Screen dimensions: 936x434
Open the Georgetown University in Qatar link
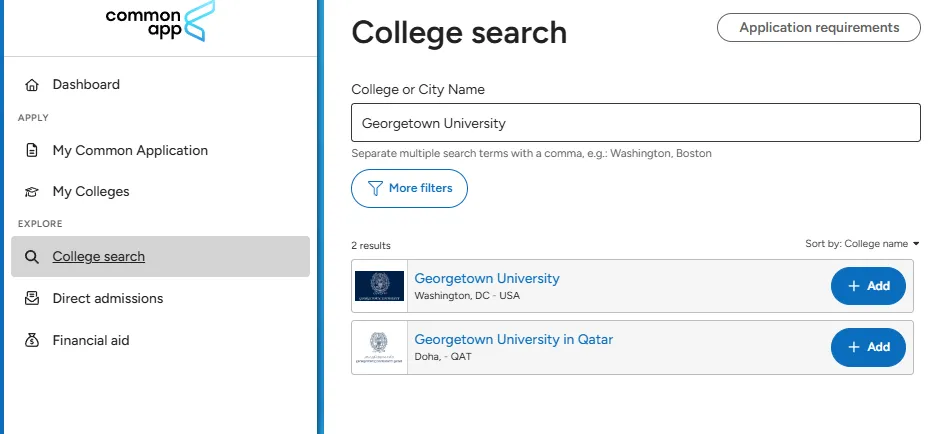click(513, 339)
